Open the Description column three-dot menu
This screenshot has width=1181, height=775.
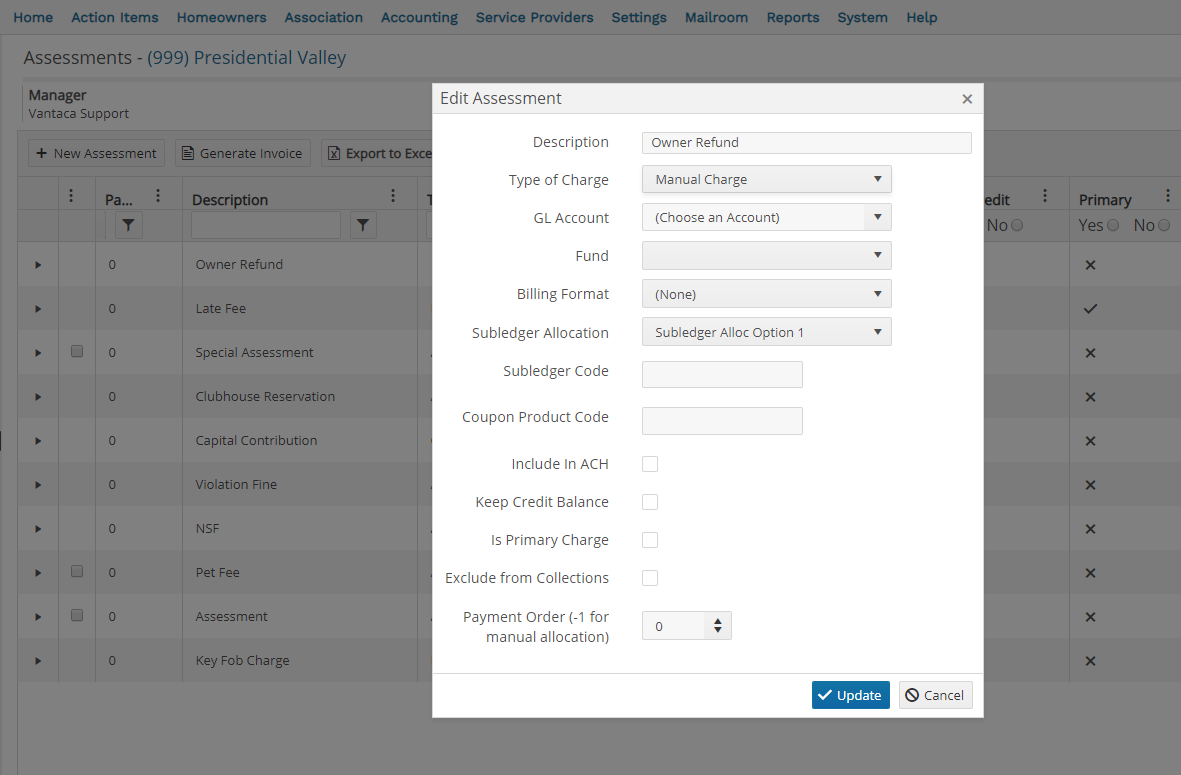point(393,197)
